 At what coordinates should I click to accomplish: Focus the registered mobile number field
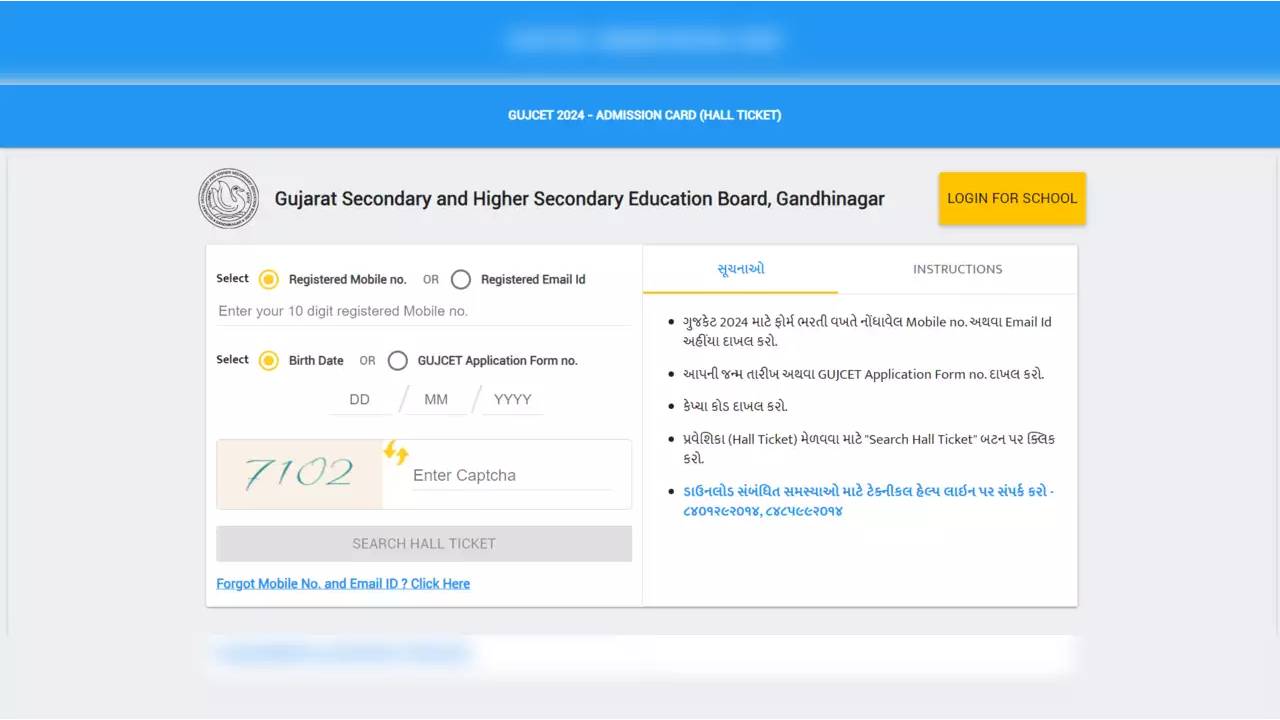coord(424,311)
